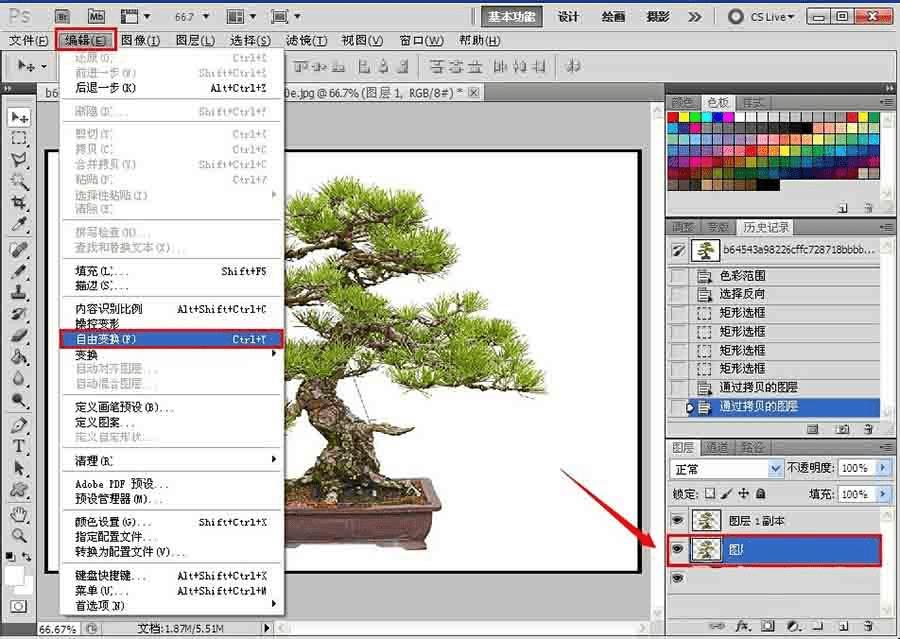This screenshot has height=639, width=900.
Task: Toggle lock transparent pixels
Action: click(710, 493)
